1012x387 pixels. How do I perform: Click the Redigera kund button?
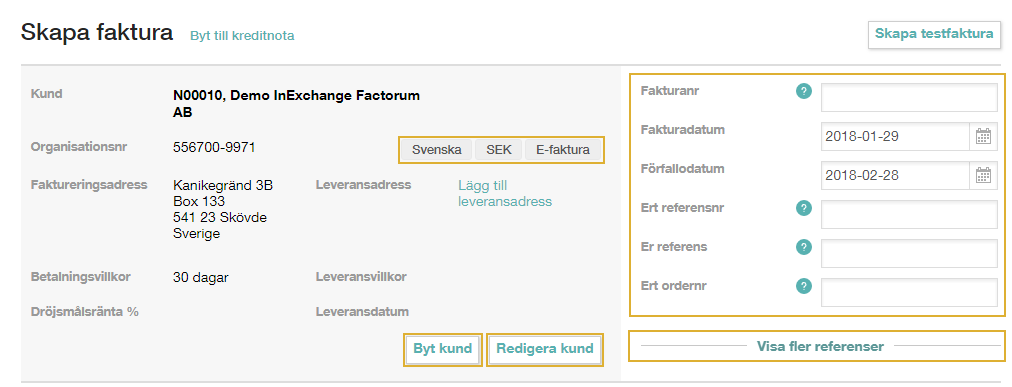click(545, 350)
